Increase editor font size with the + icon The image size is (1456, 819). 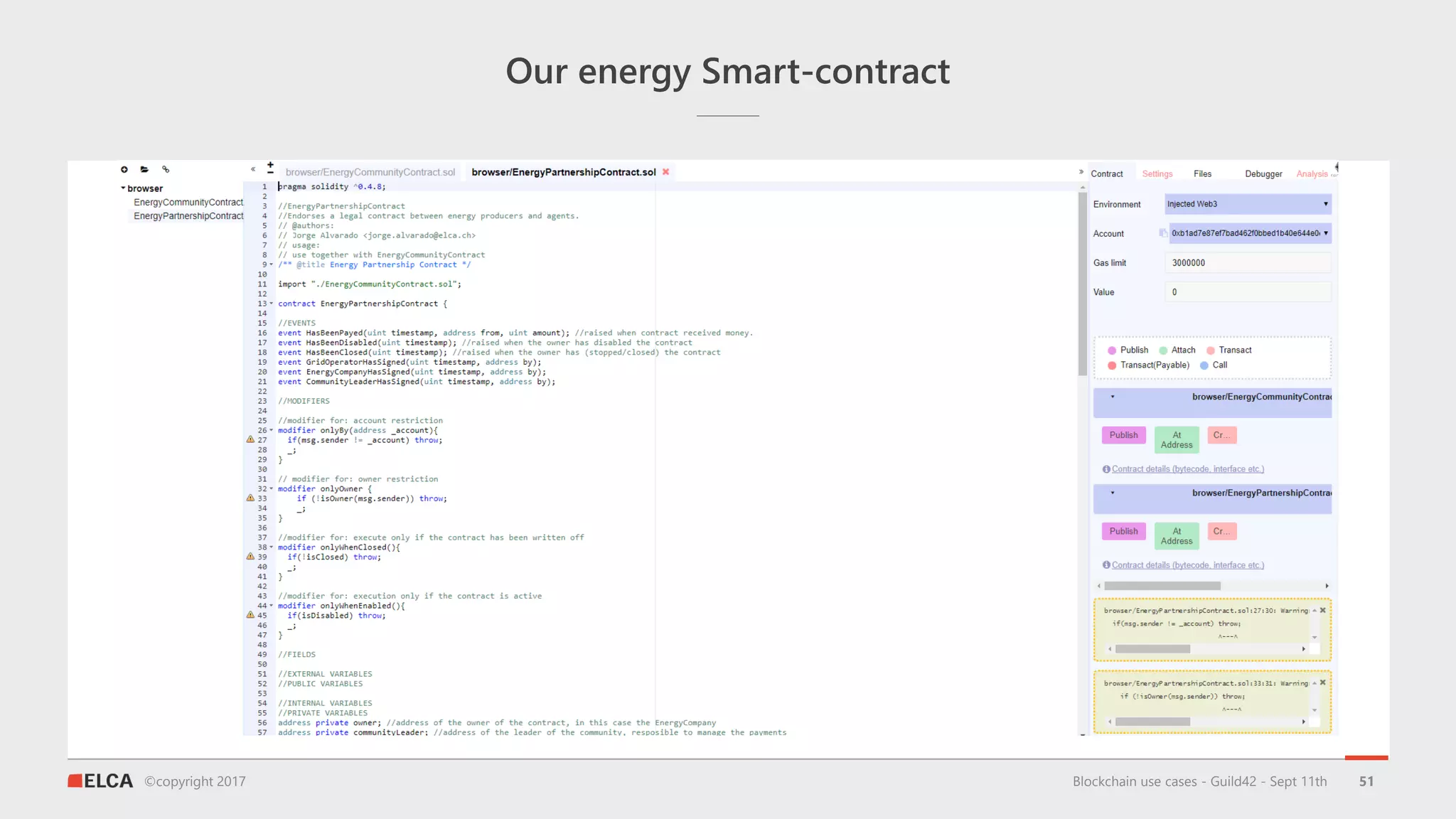(270, 165)
